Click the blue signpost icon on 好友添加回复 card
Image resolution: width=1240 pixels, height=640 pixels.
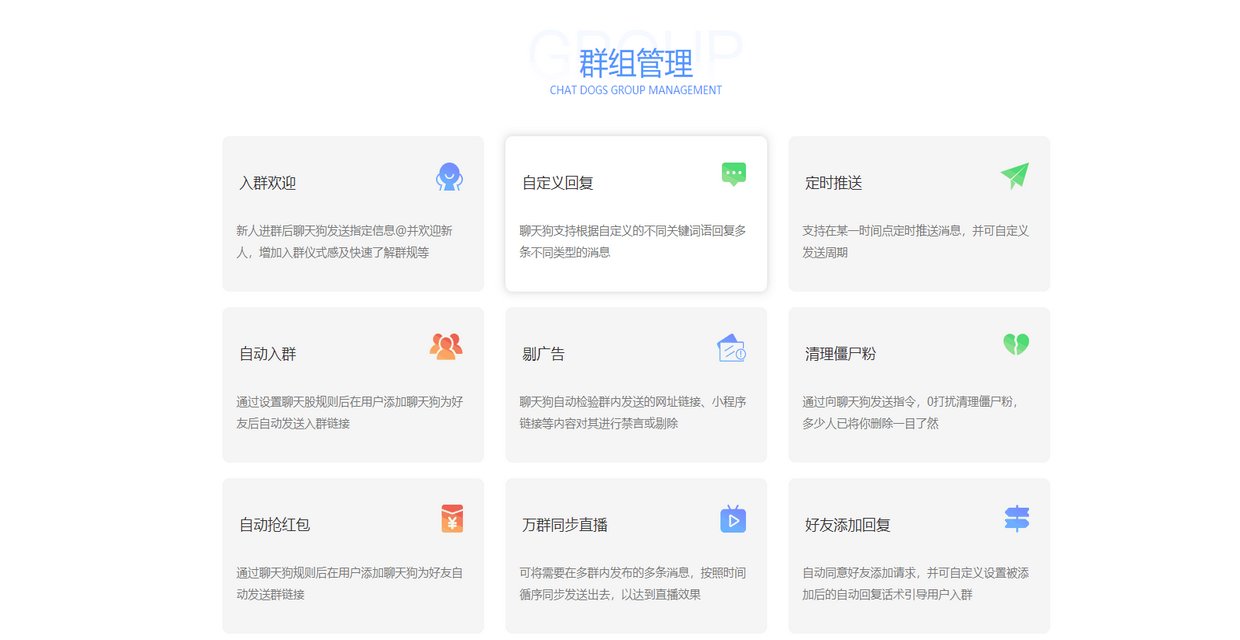pos(1016,517)
